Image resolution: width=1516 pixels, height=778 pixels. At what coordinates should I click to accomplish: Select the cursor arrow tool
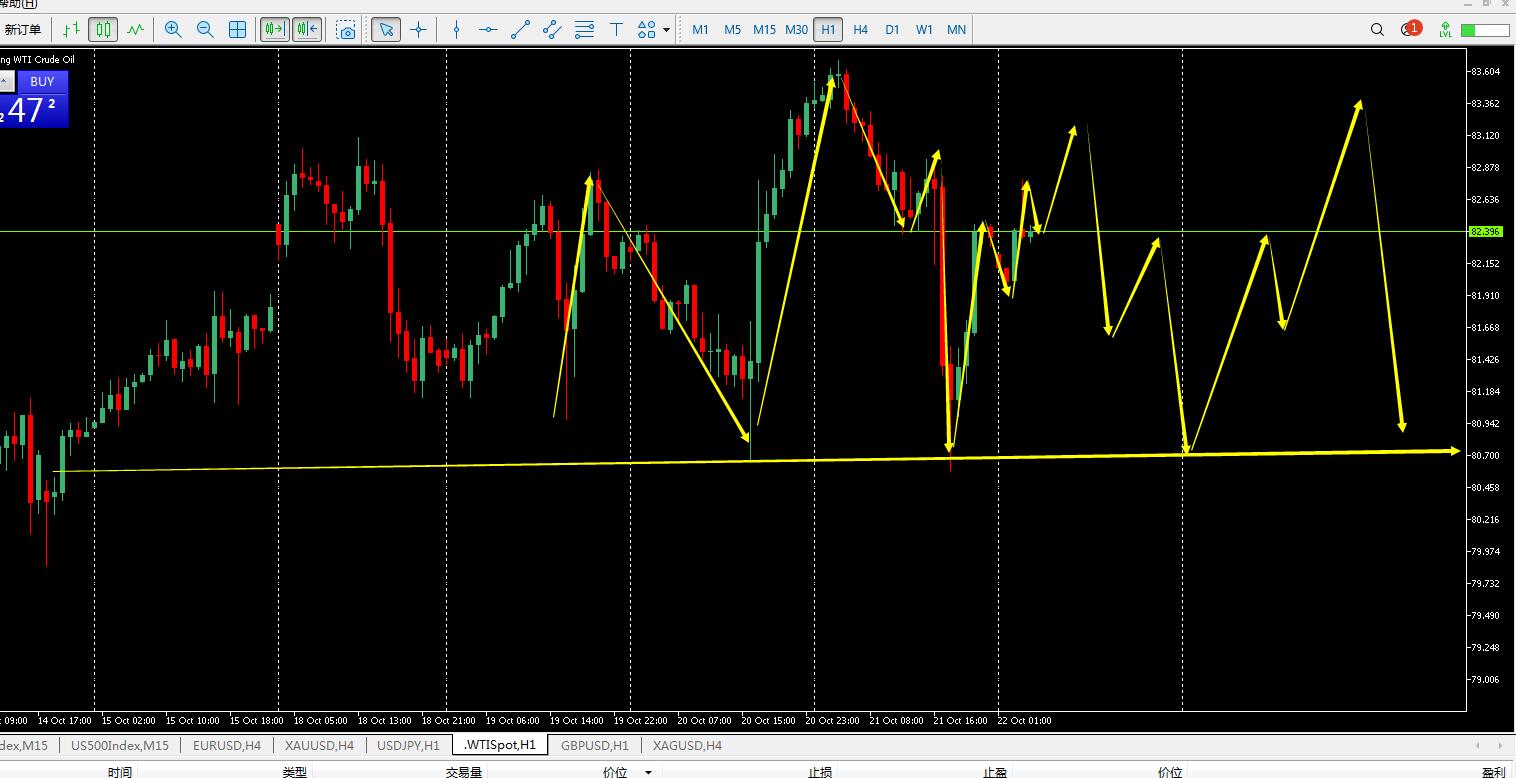(x=386, y=30)
